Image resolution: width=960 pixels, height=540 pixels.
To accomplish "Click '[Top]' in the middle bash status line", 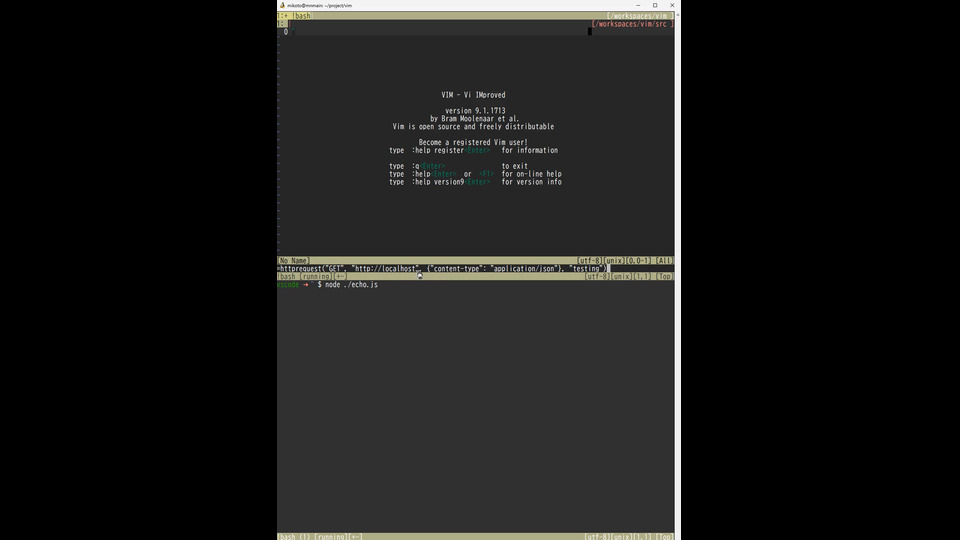I will point(664,277).
